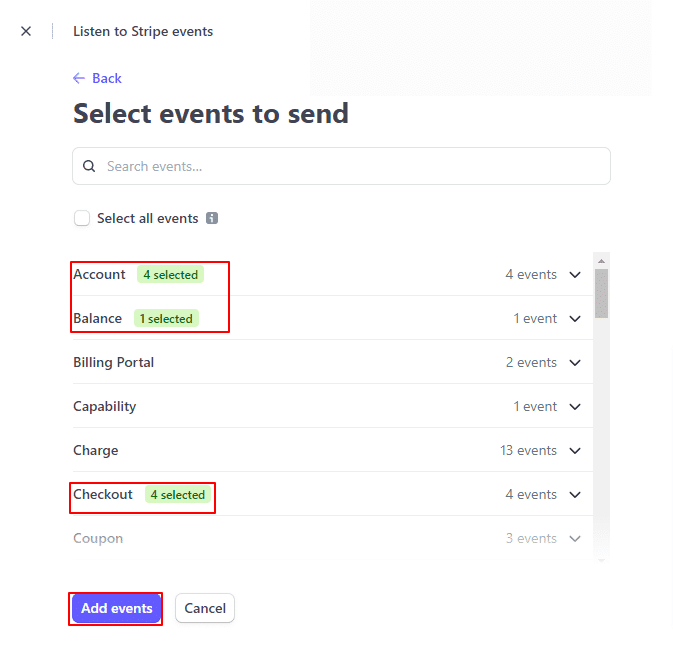
Task: Click the events list scrollbar thumb
Action: 601,294
